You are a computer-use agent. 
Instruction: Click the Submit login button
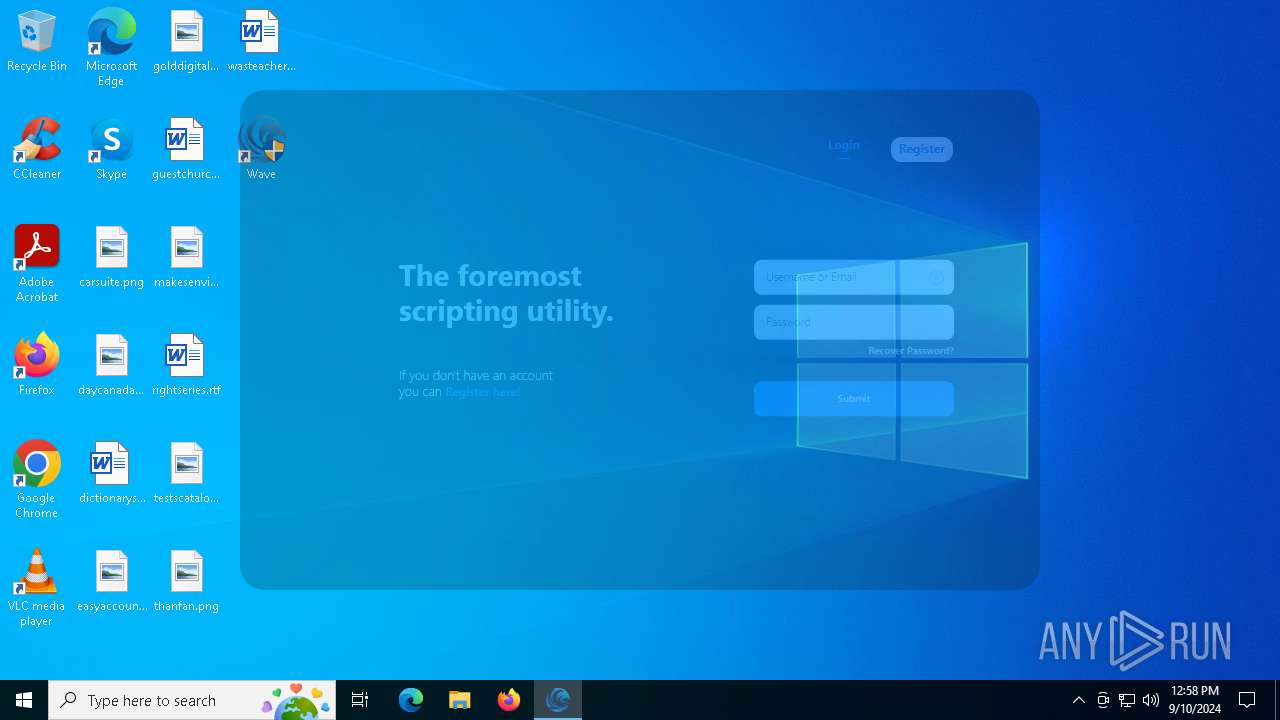(854, 398)
